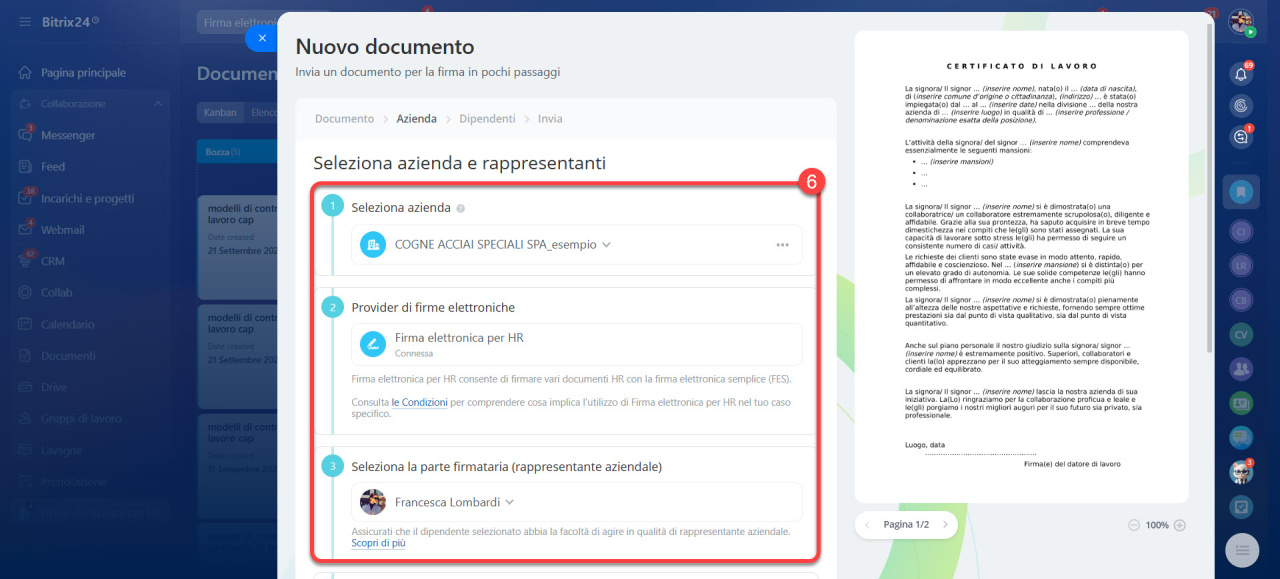Image resolution: width=1280 pixels, height=579 pixels.
Task: Zoom out document preview with minus icon
Action: 1133,525
